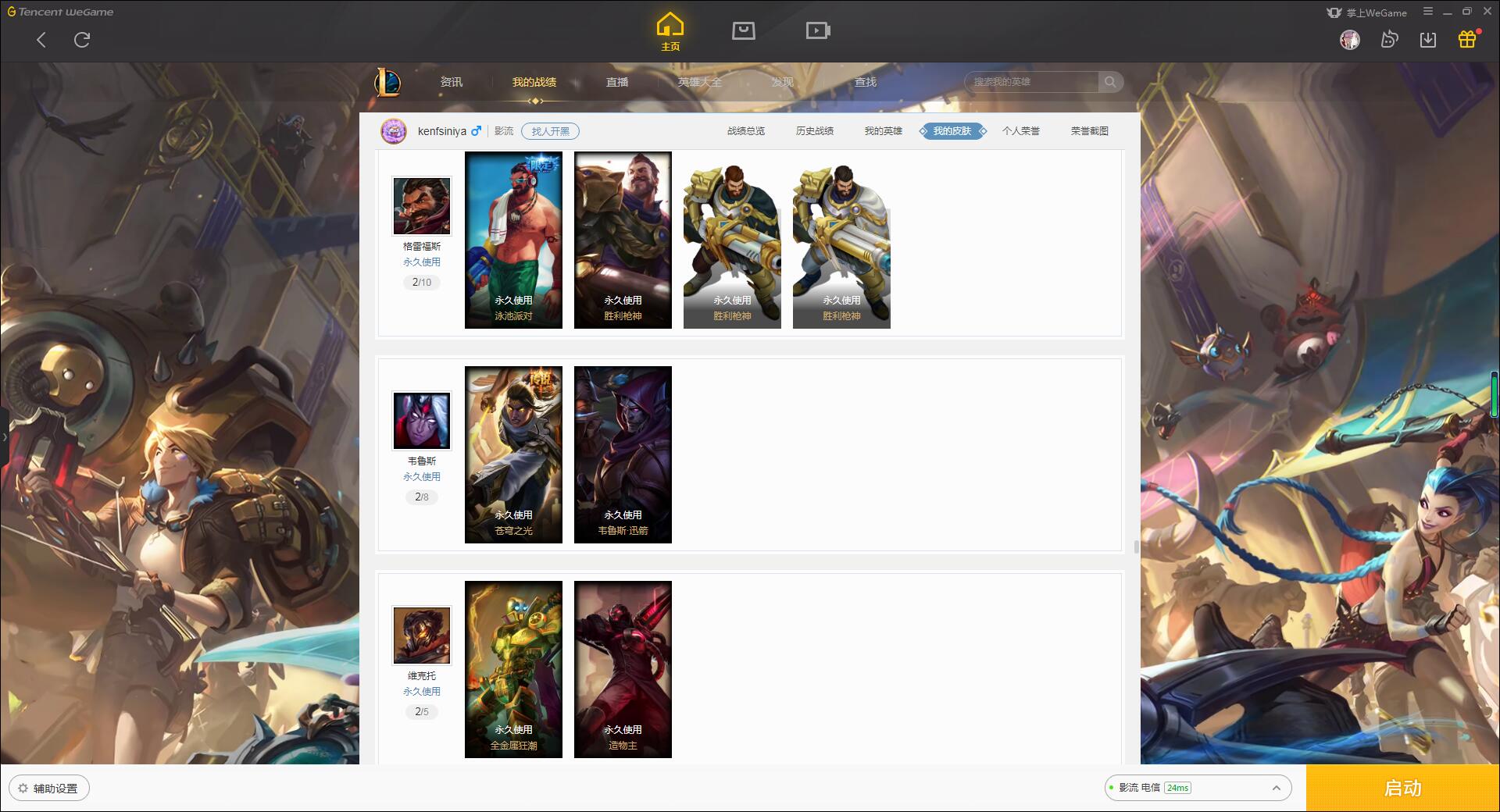The width and height of the screenshot is (1500, 812).
Task: Click the 24ms latency indicator
Action: (x=1177, y=788)
